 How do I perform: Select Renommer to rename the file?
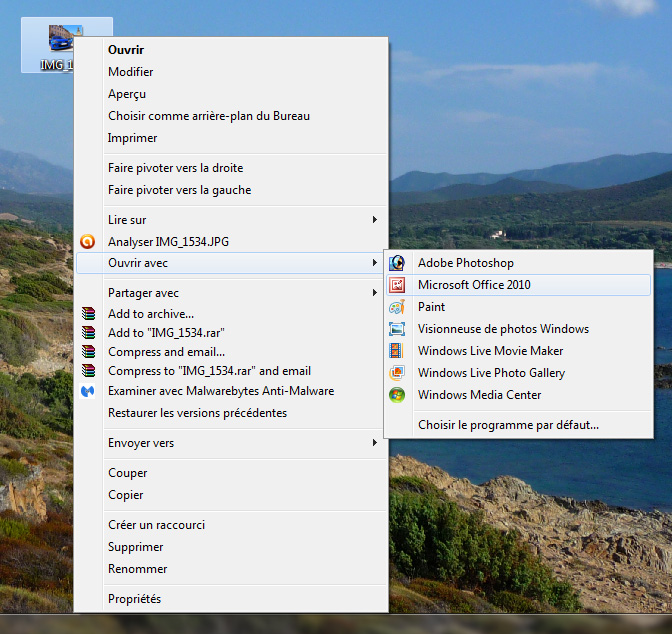pos(136,569)
